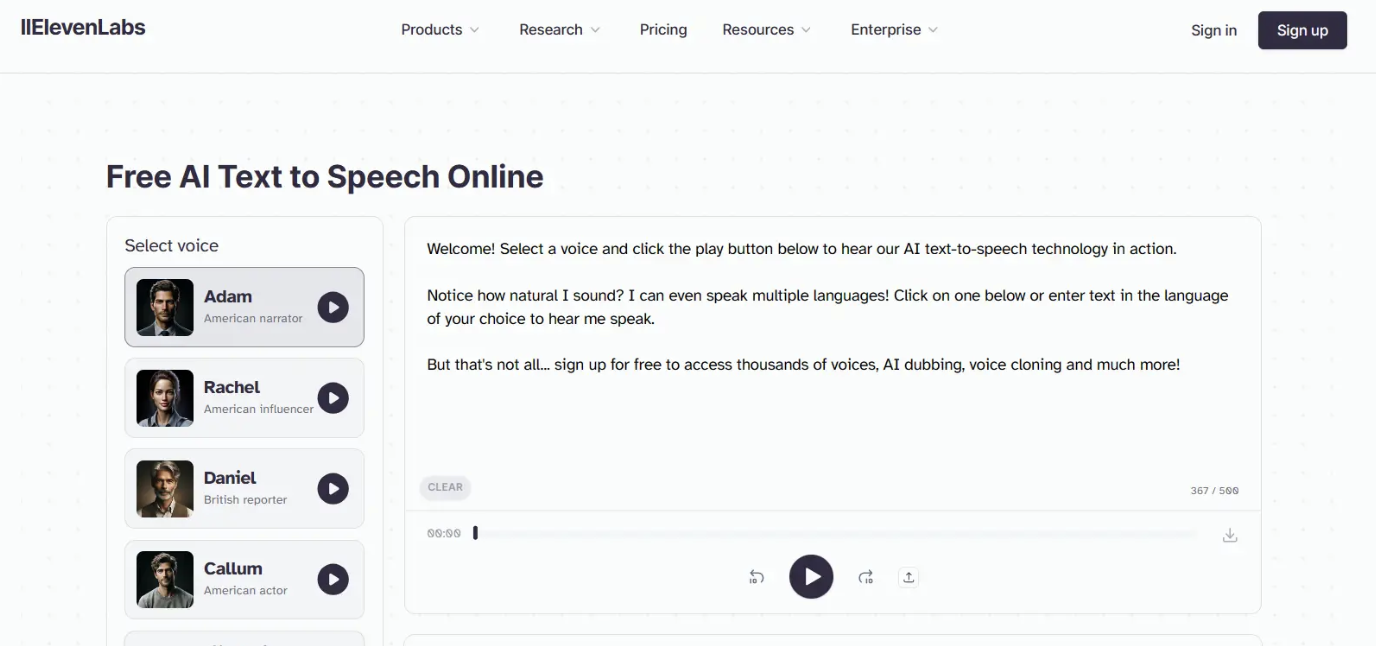
Task: Select the Callum voice name
Action: pos(233,568)
